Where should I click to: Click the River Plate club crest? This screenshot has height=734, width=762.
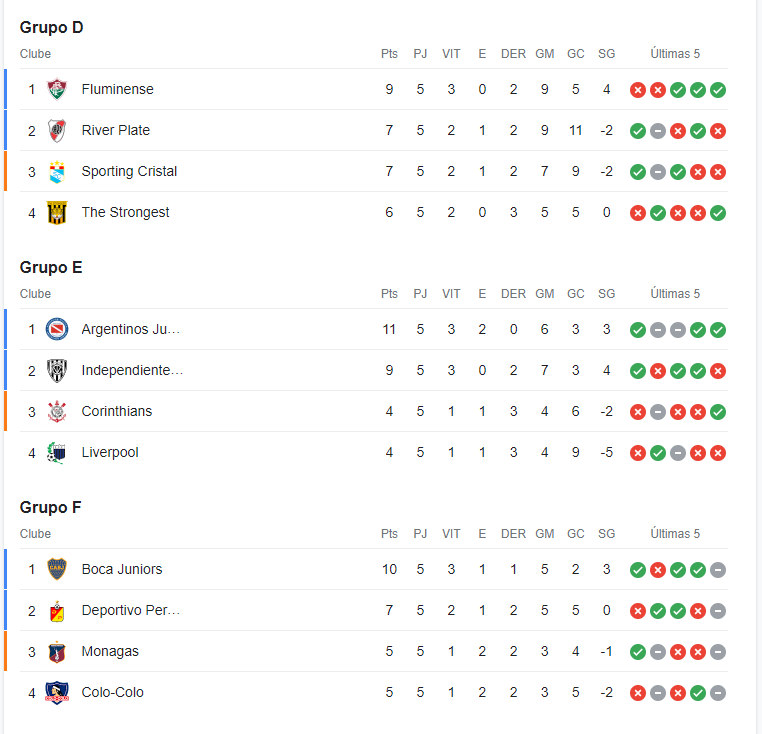pos(57,130)
